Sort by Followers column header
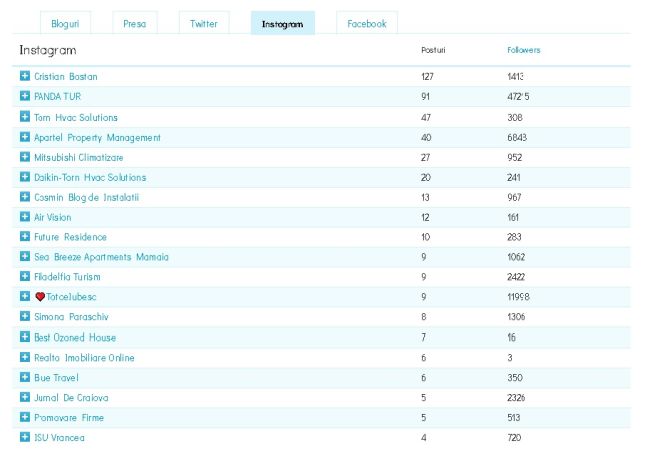 point(523,50)
